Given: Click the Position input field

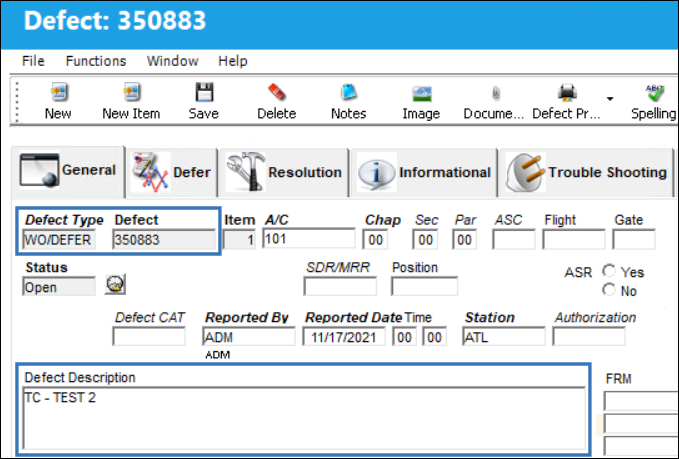Looking at the screenshot, I should (x=424, y=287).
